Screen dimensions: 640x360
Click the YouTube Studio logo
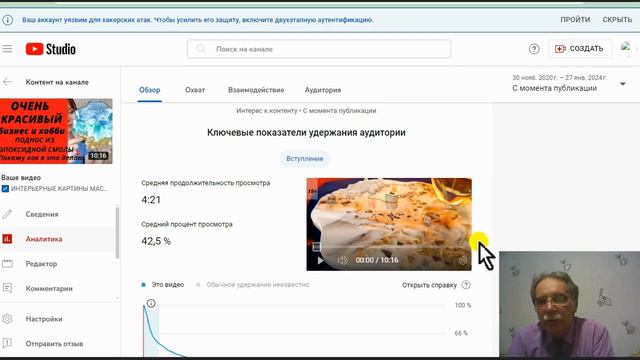coord(51,49)
